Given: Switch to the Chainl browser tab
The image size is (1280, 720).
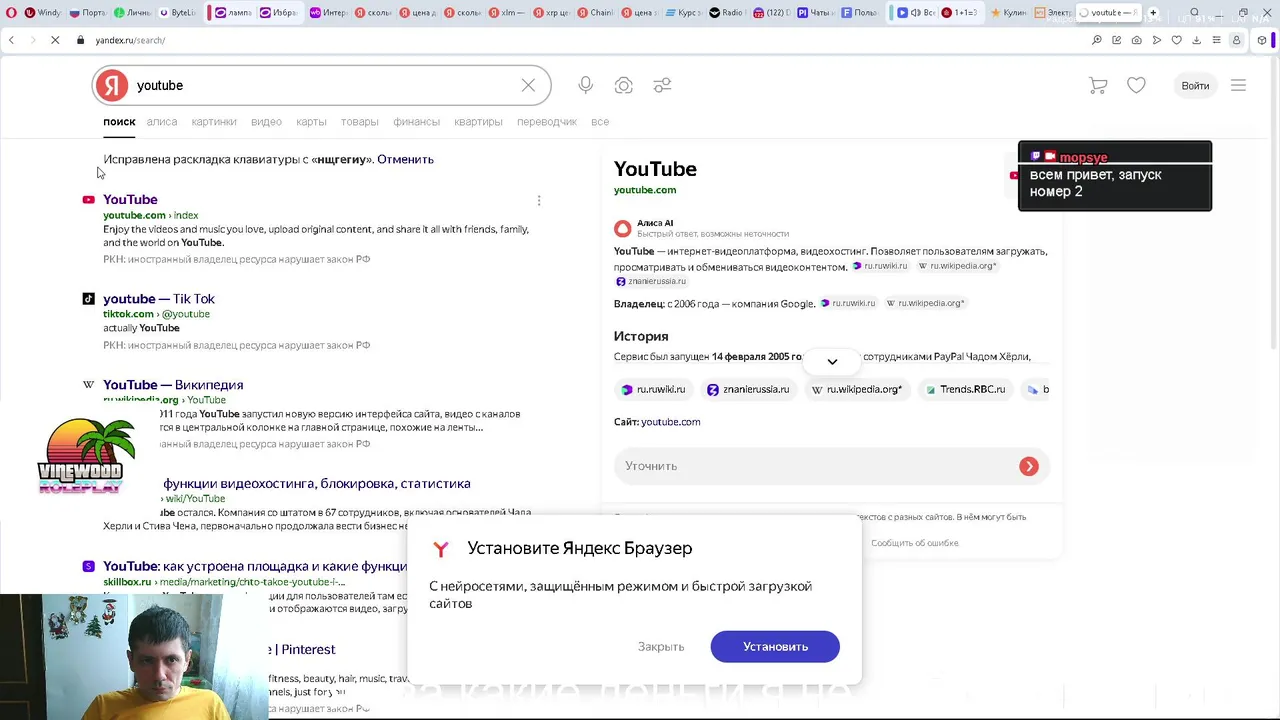Looking at the screenshot, I should tap(595, 13).
